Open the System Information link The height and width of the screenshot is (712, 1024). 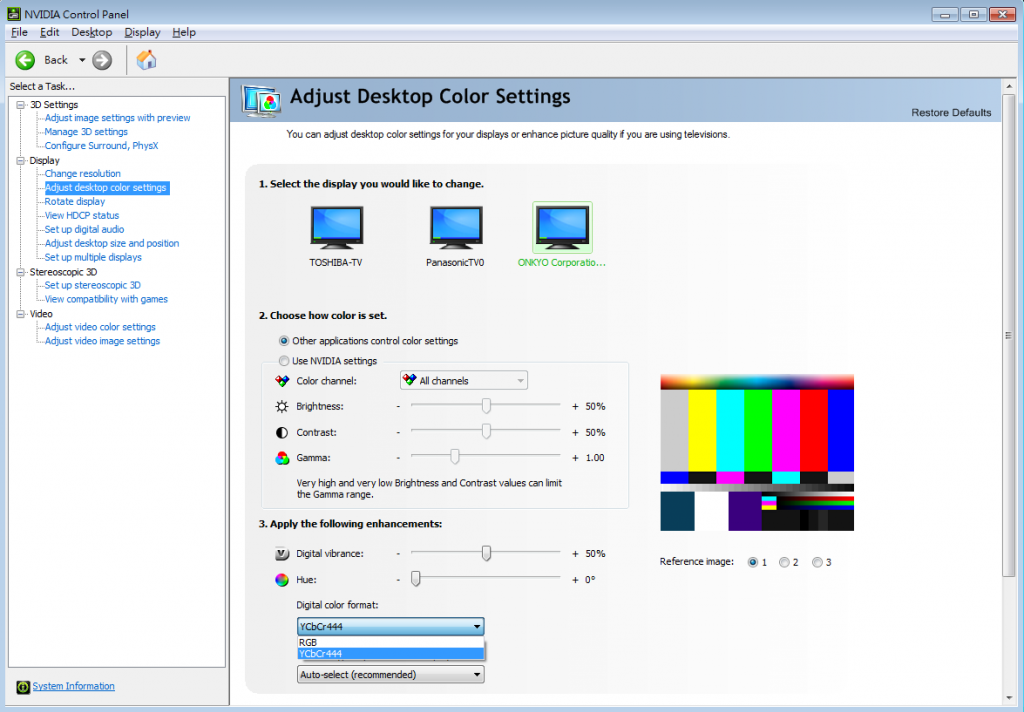point(73,686)
